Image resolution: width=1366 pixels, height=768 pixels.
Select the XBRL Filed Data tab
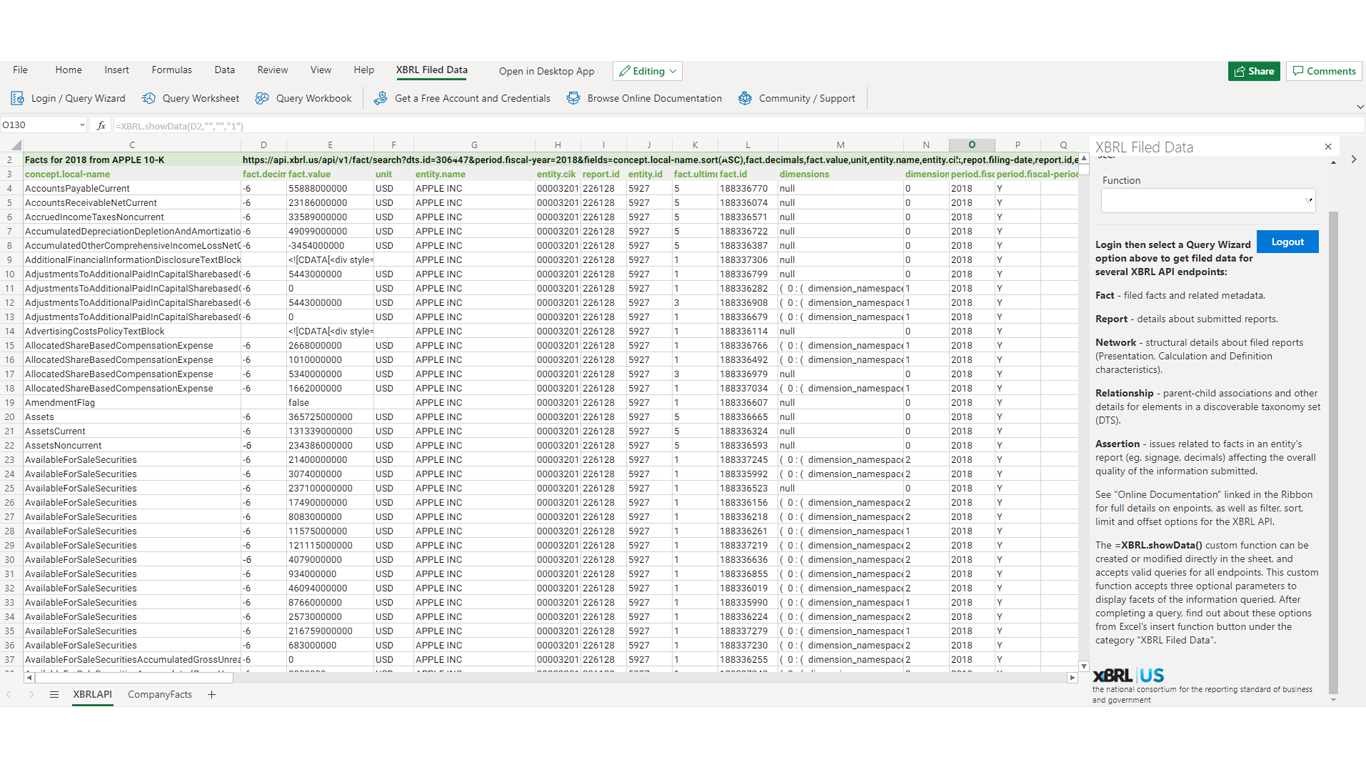pos(431,70)
